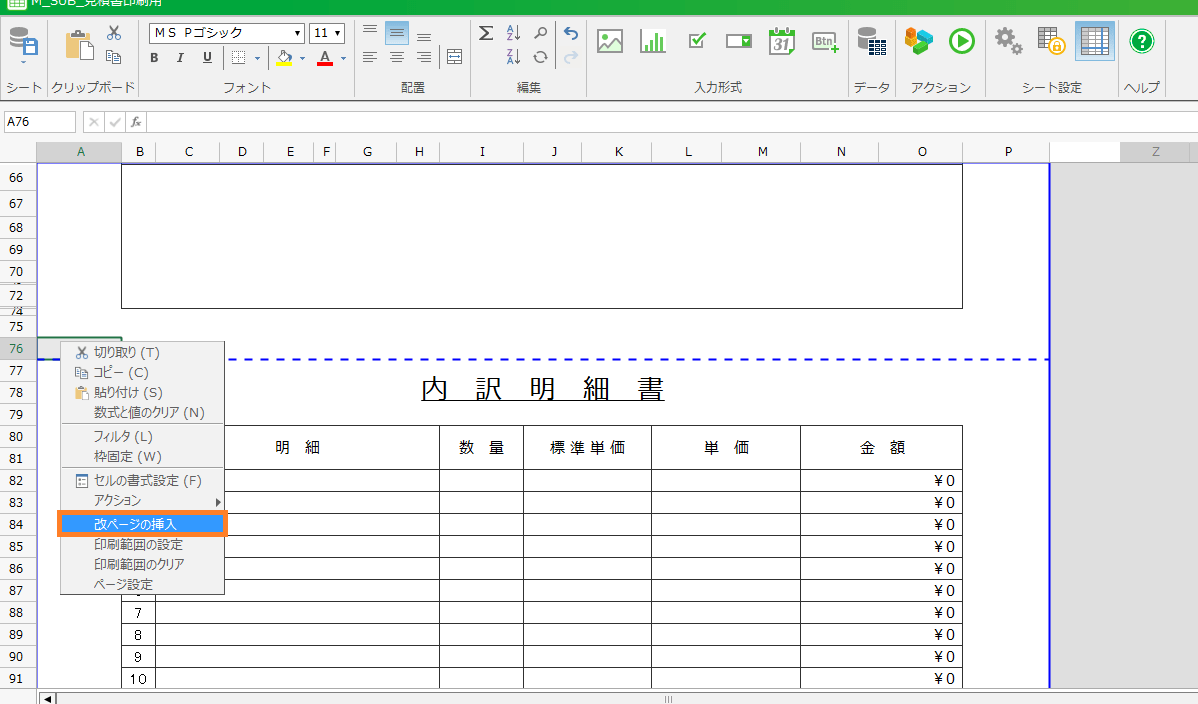Click the image input format icon
Screen dimensions: 1198x704
tap(610, 41)
